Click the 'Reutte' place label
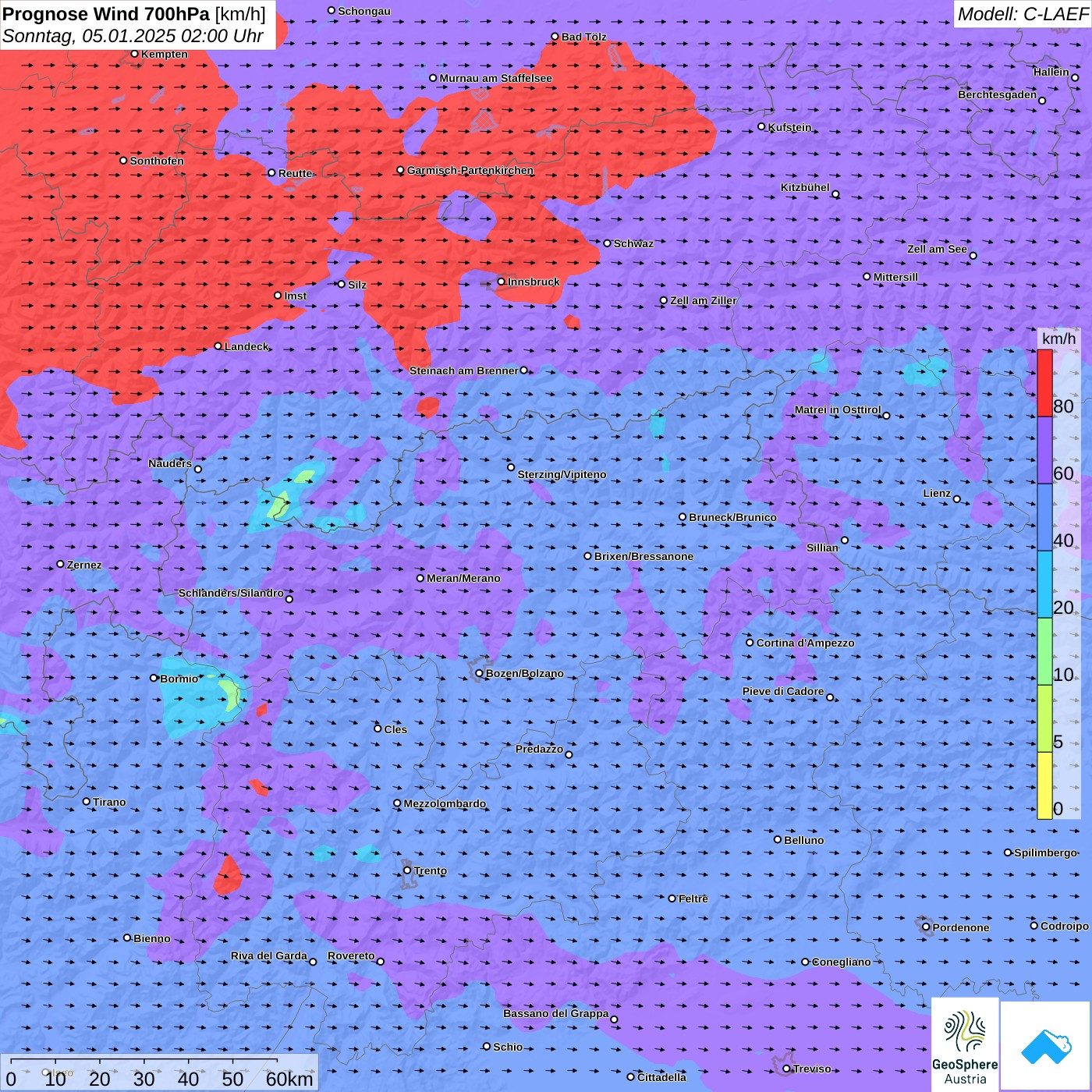The image size is (1092, 1092). point(296,173)
